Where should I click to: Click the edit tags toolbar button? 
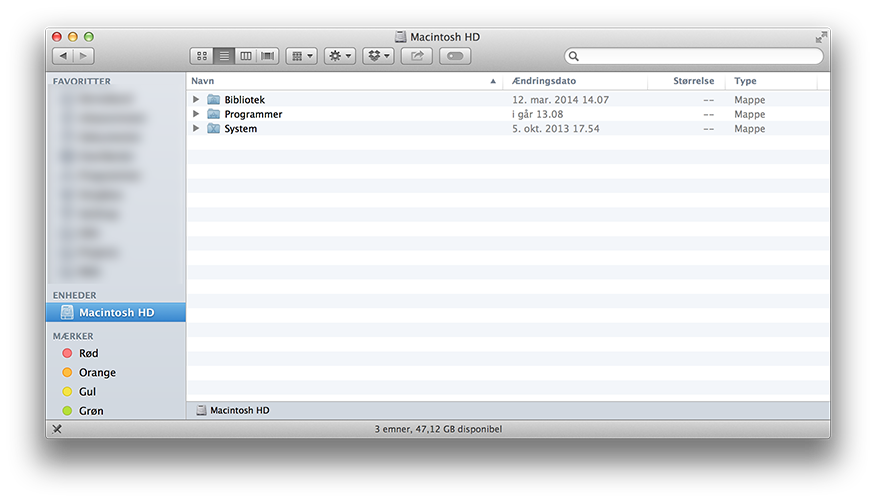pos(455,56)
